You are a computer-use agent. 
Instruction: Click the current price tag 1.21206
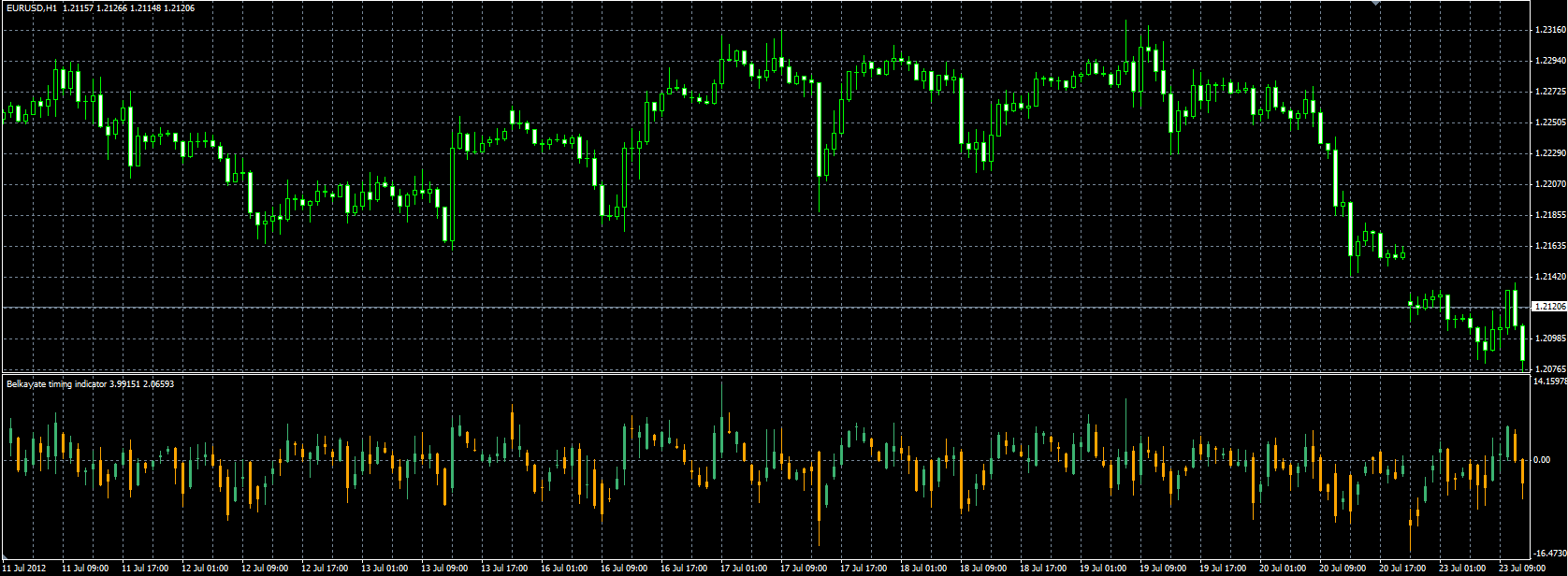click(1548, 307)
